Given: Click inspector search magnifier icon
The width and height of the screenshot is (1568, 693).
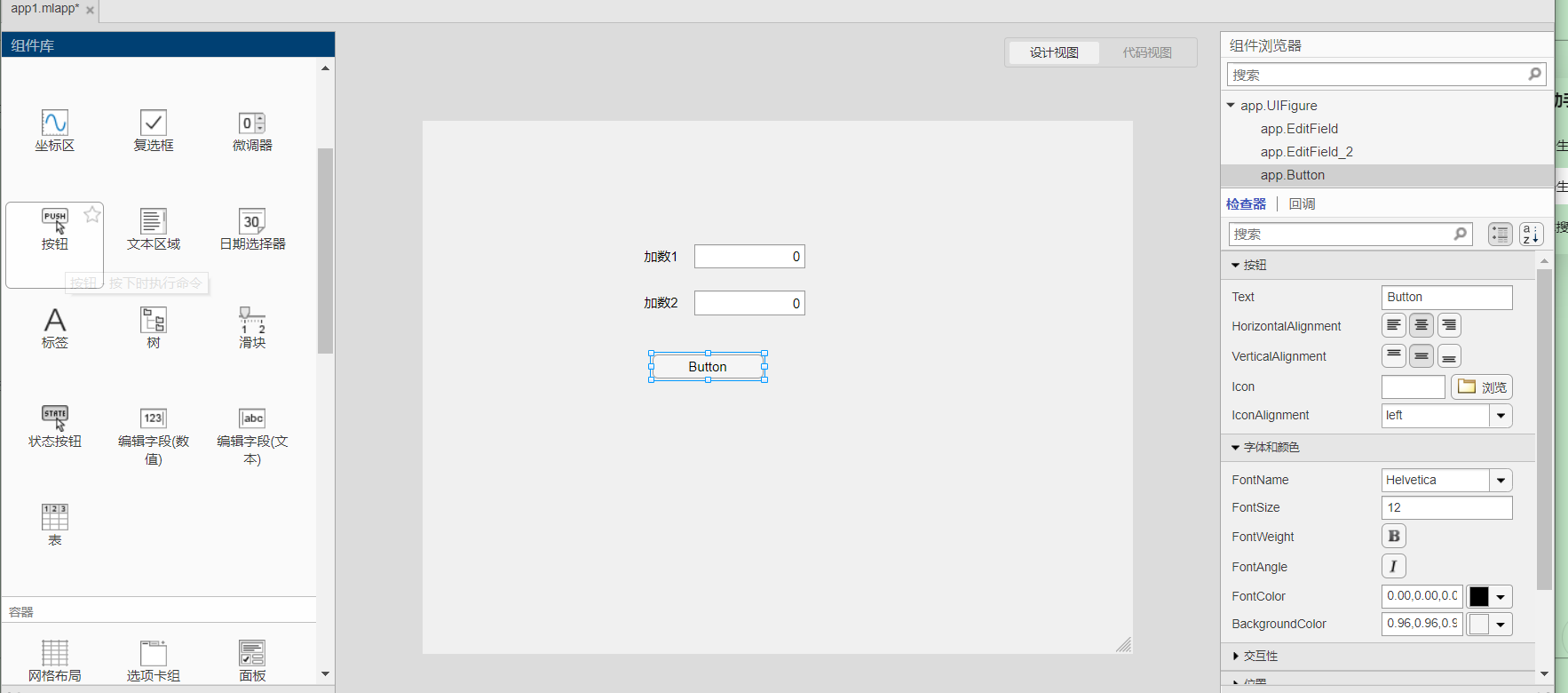Looking at the screenshot, I should [1460, 234].
